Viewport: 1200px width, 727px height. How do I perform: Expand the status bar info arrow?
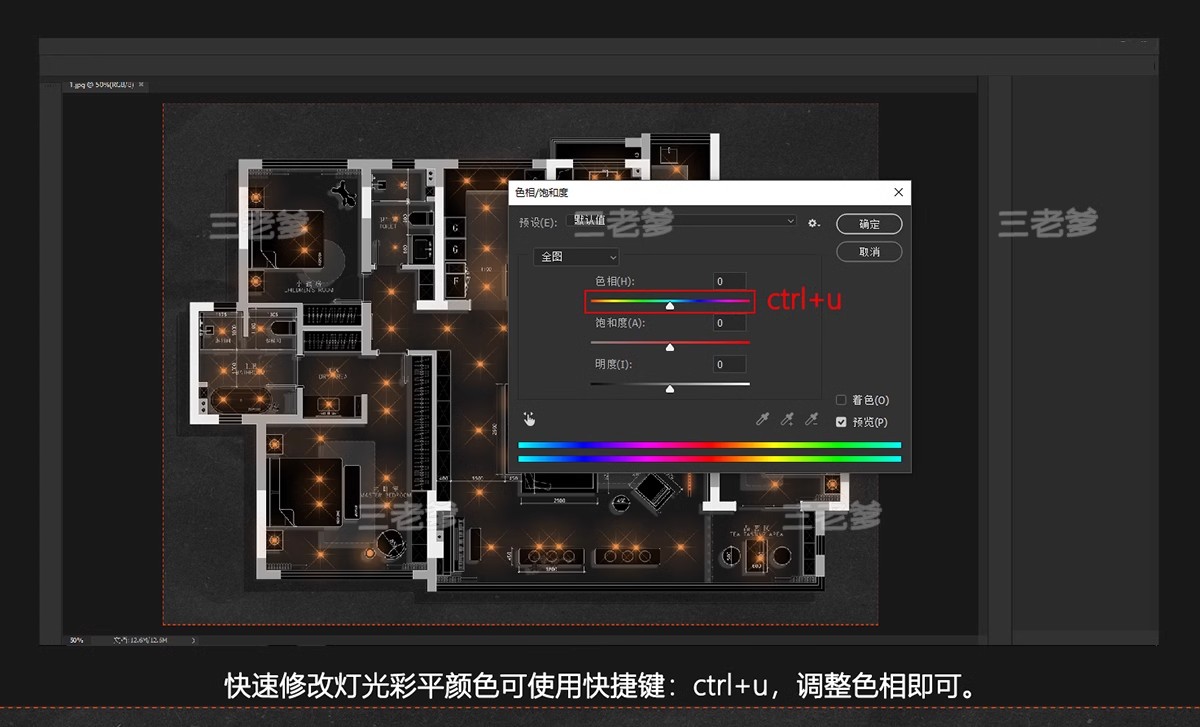pos(193,639)
